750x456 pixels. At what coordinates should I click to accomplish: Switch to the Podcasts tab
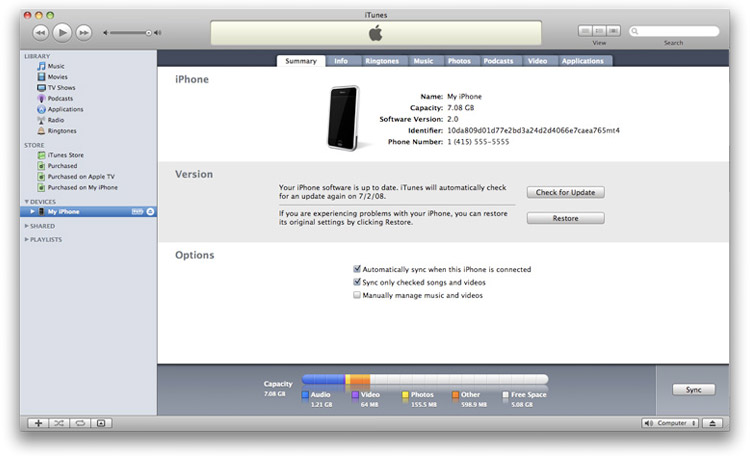coord(498,61)
